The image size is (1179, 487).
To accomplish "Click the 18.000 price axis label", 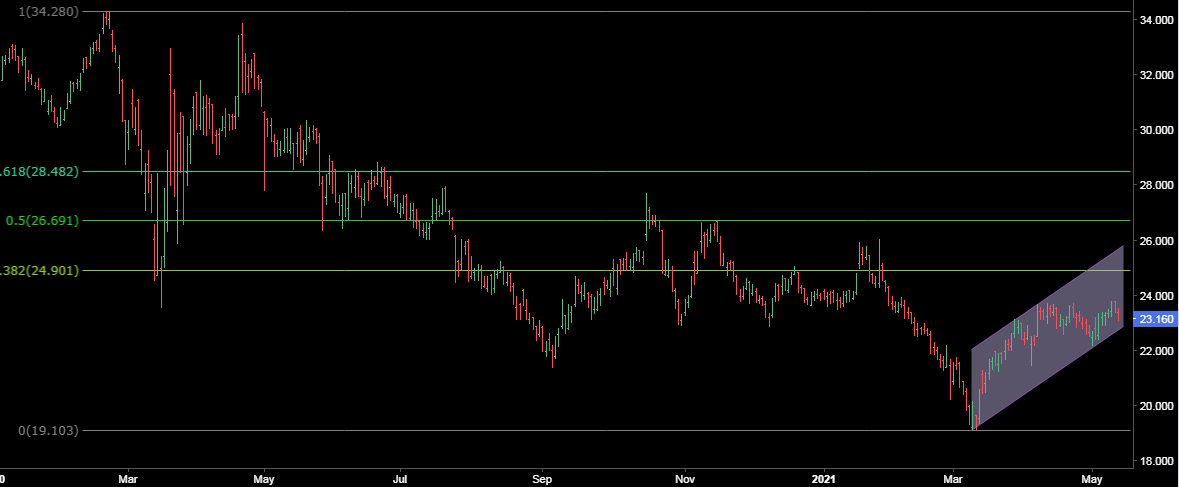I will [x=1156, y=461].
